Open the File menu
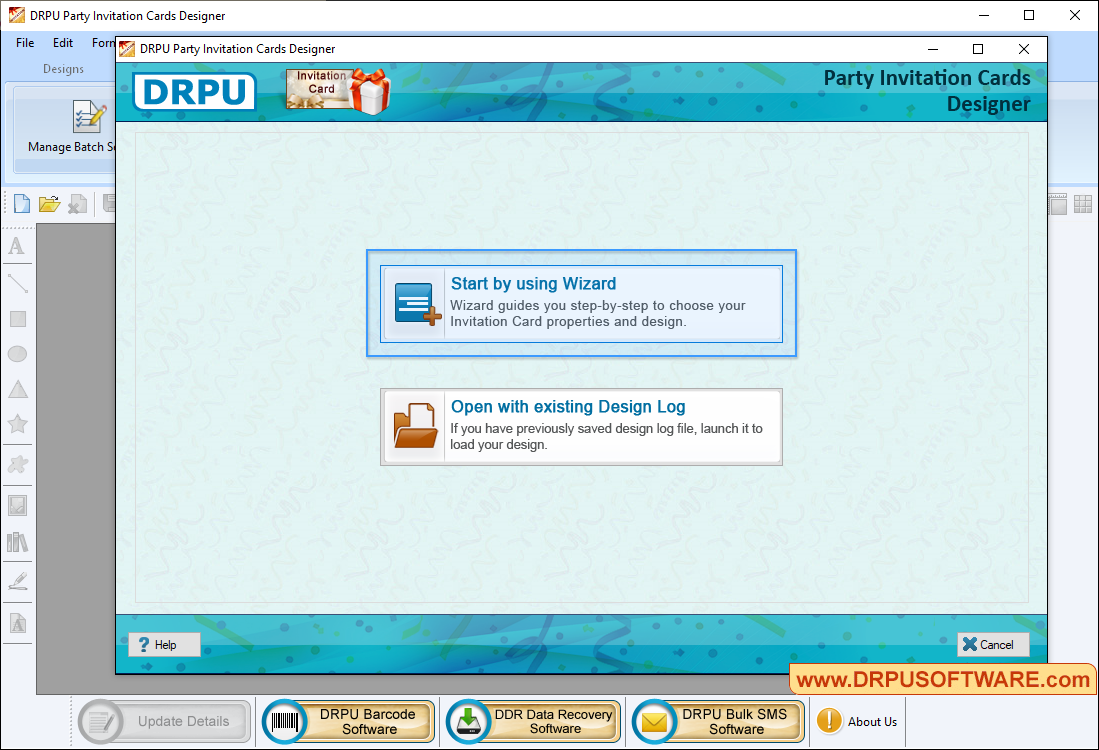This screenshot has height=750, width=1099. (x=25, y=43)
